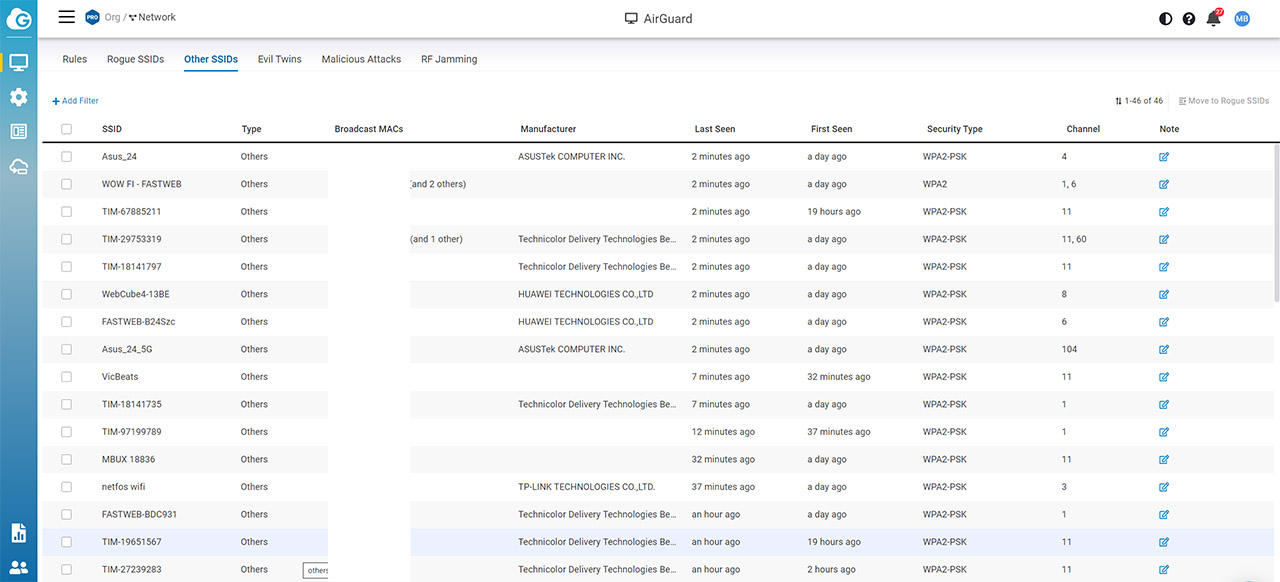Edit note for MBUX 18836 row

[1164, 459]
